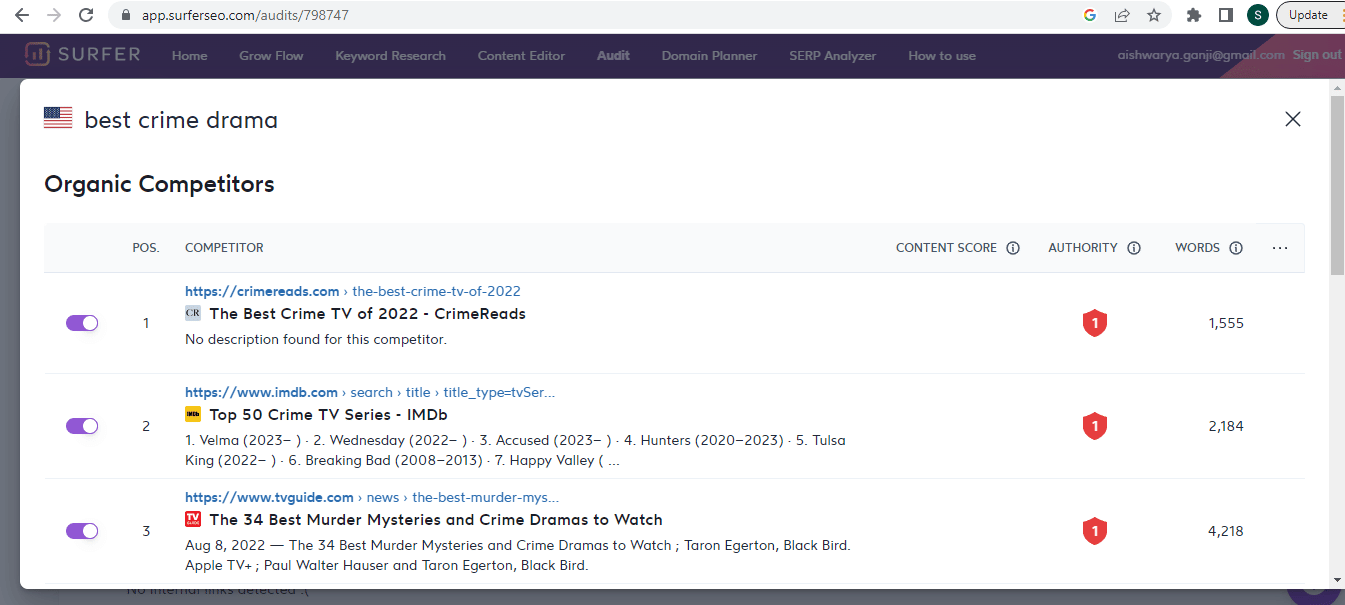Show Words info icon
The width and height of the screenshot is (1345, 605).
coord(1236,248)
